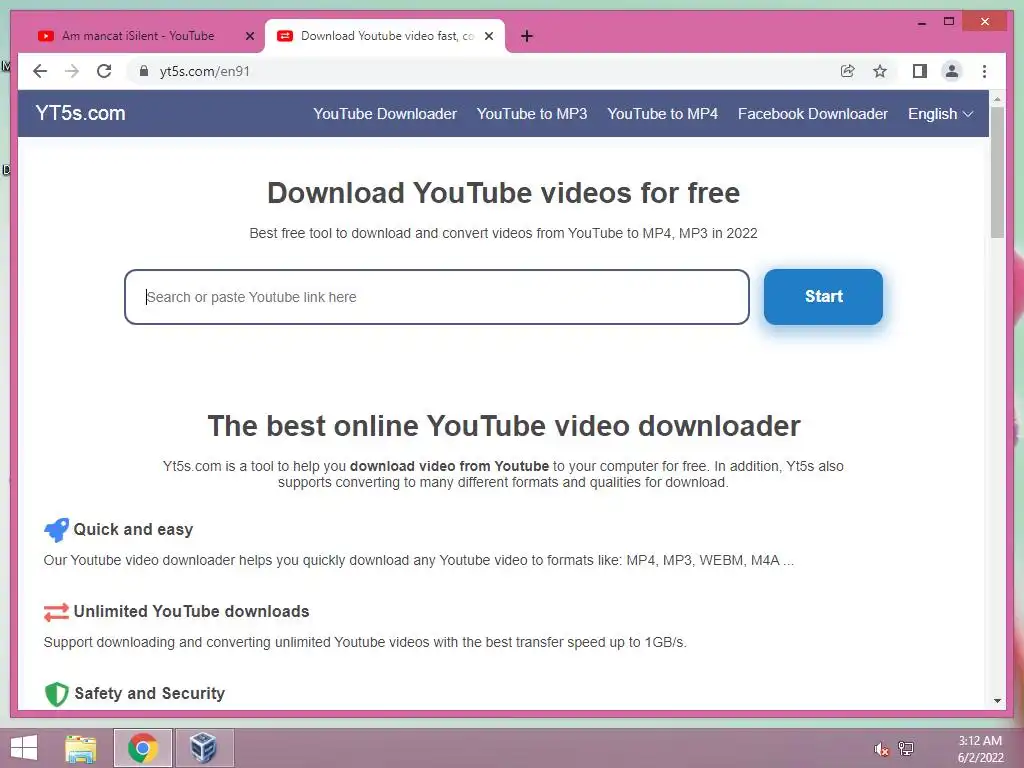Screen dimensions: 1024x768
Task: Click the Unlimited YouTube downloads heading
Action: pos(191,611)
